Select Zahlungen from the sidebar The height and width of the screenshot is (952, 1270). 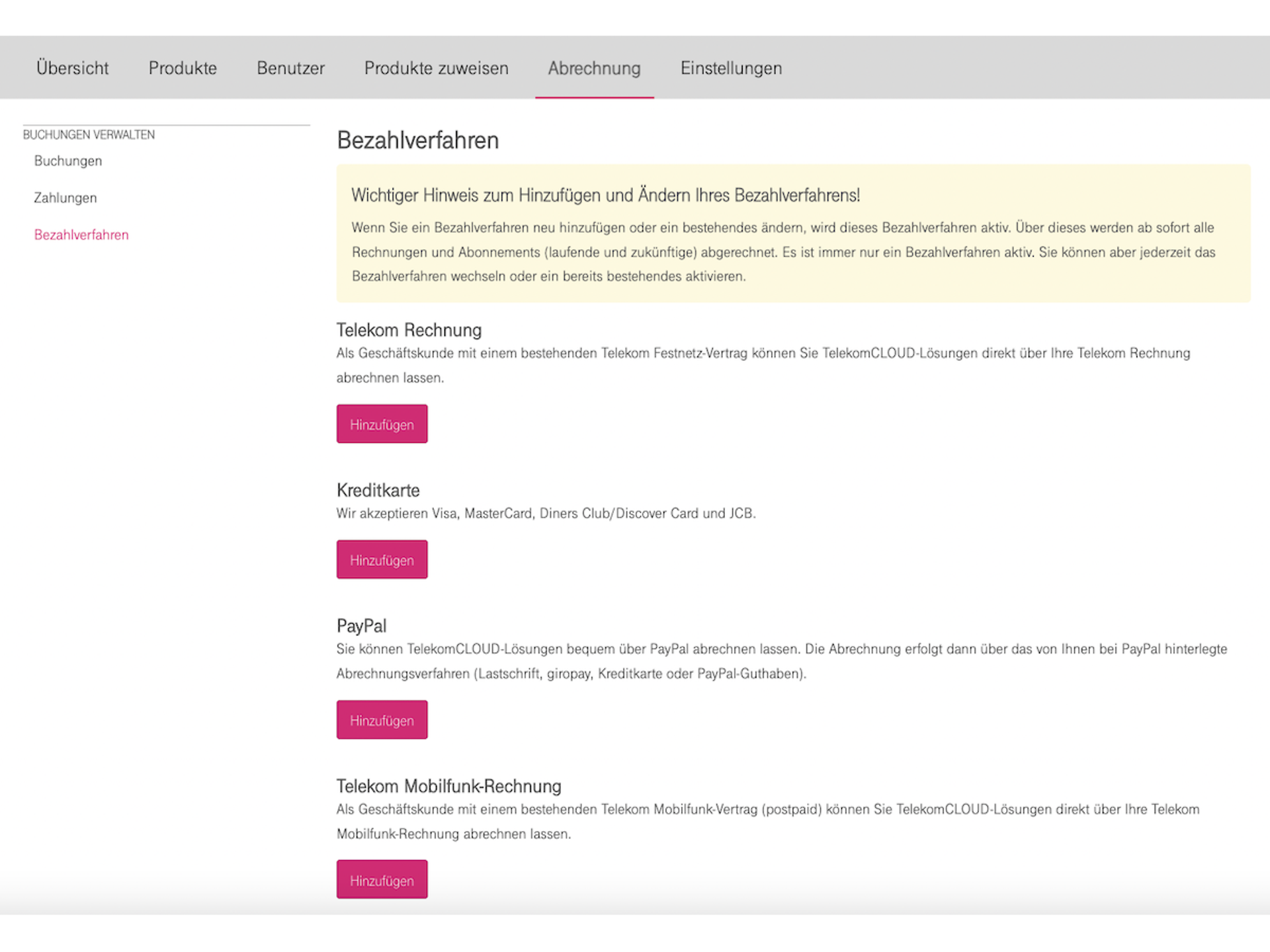(65, 197)
